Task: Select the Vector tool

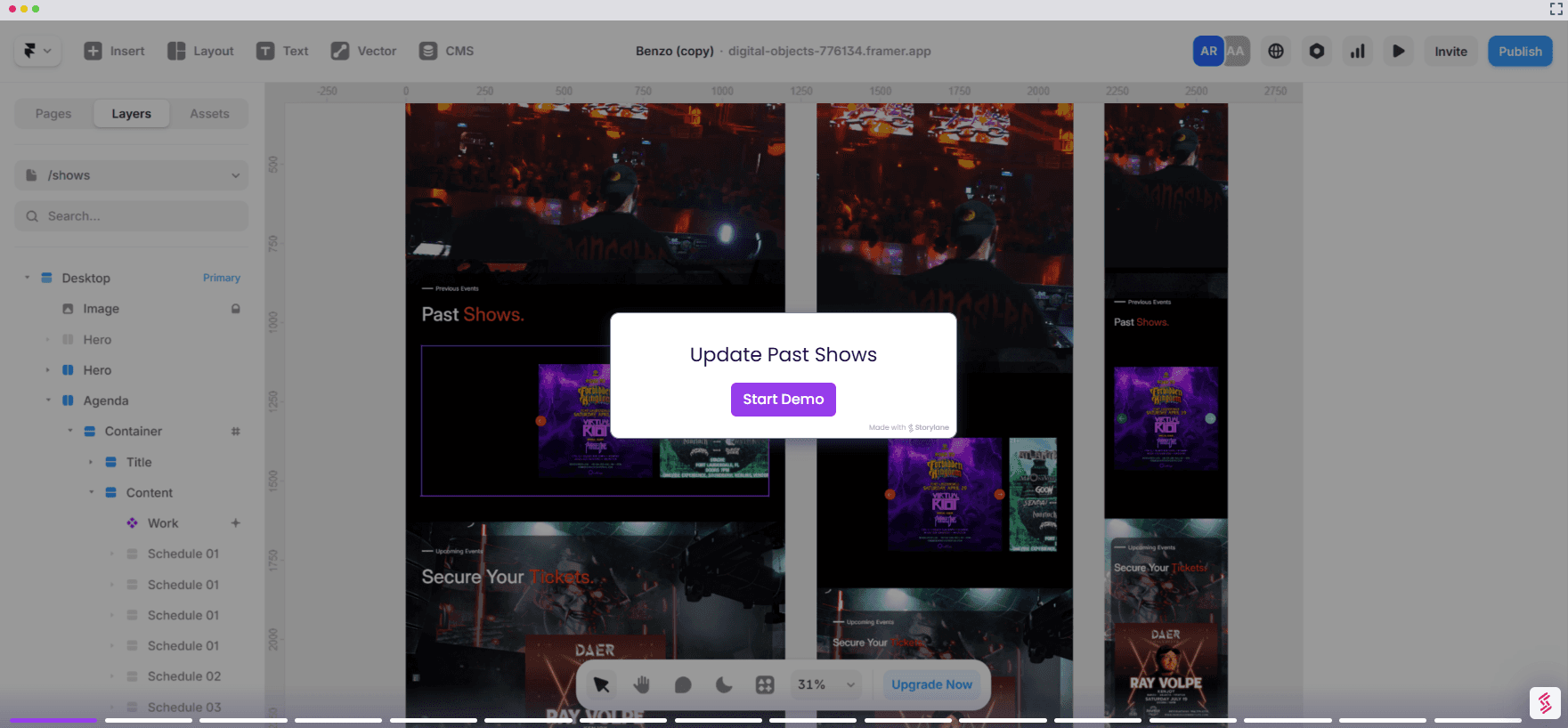Action: [363, 51]
